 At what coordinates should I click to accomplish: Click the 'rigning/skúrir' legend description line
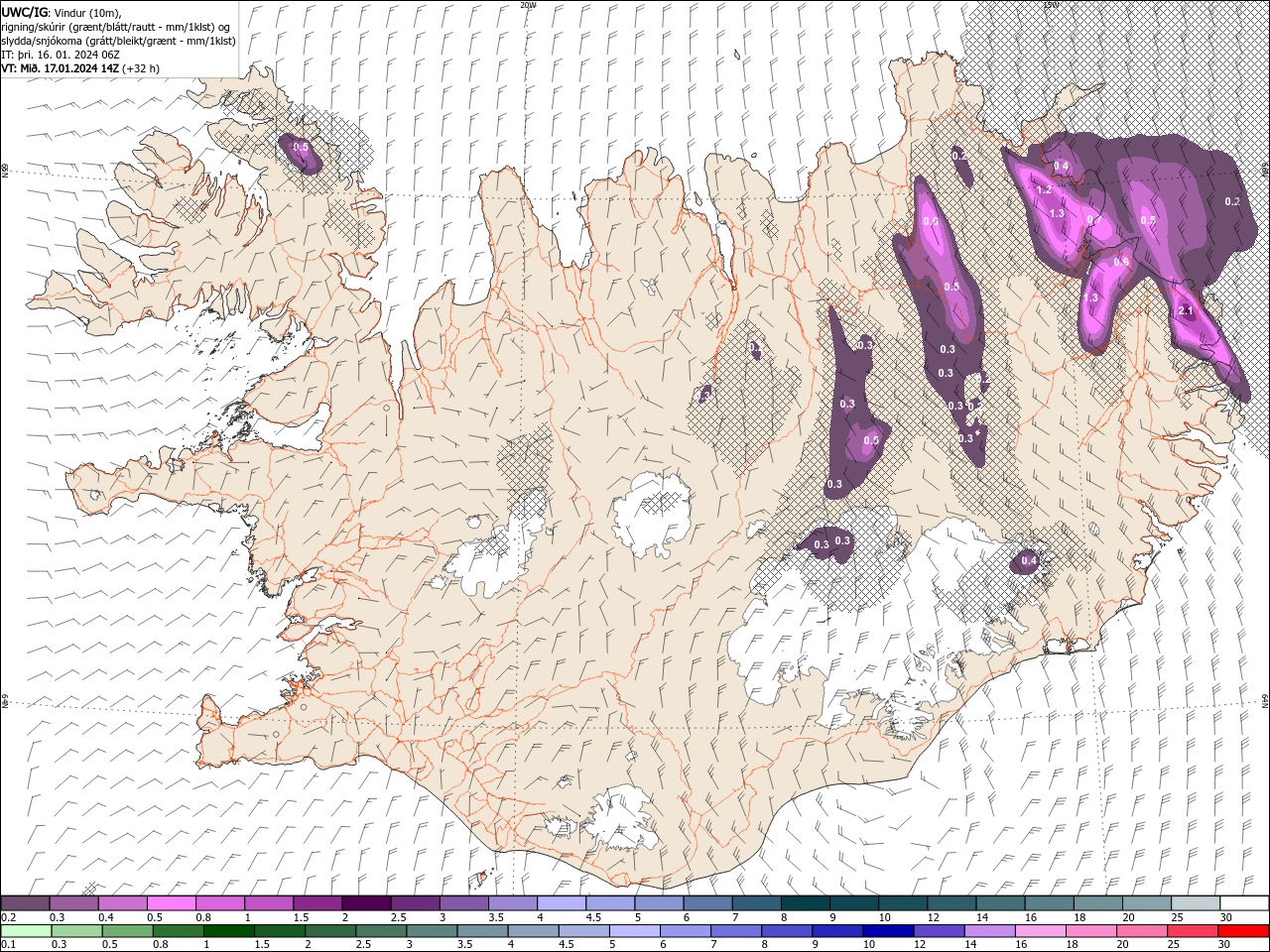(x=117, y=27)
